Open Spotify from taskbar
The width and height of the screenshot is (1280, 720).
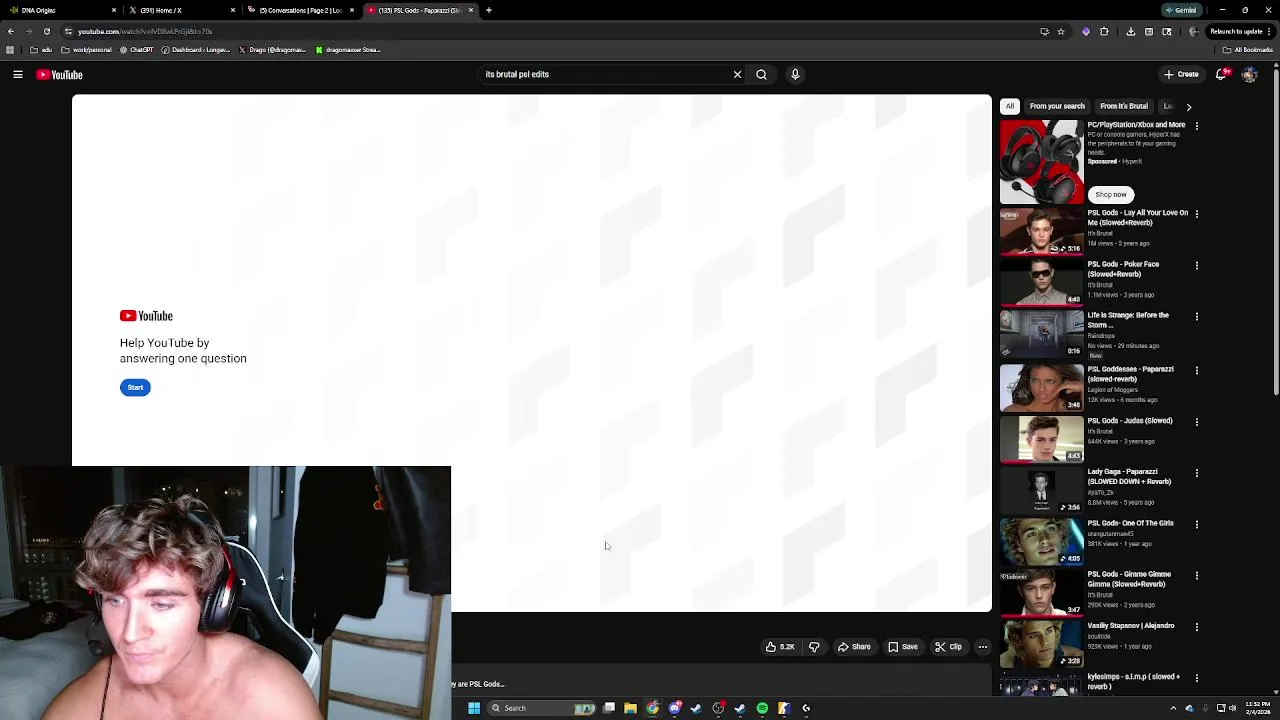(x=762, y=708)
